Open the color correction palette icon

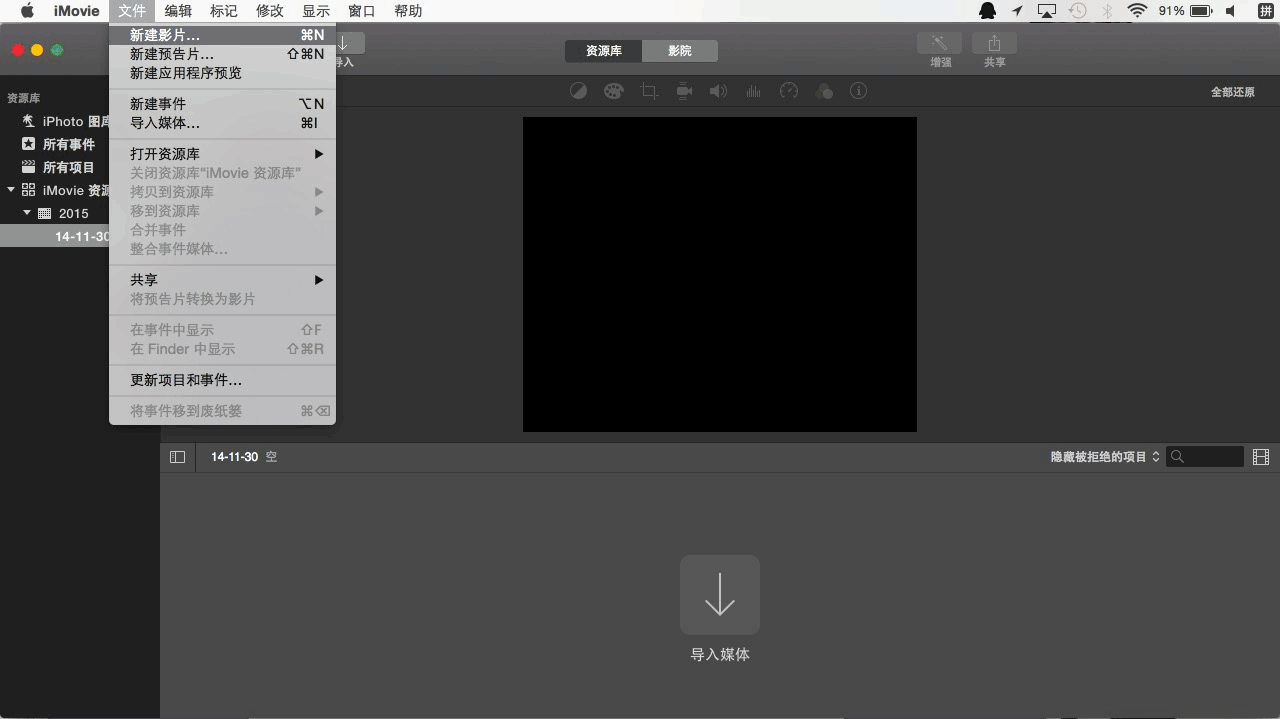[x=613, y=90]
